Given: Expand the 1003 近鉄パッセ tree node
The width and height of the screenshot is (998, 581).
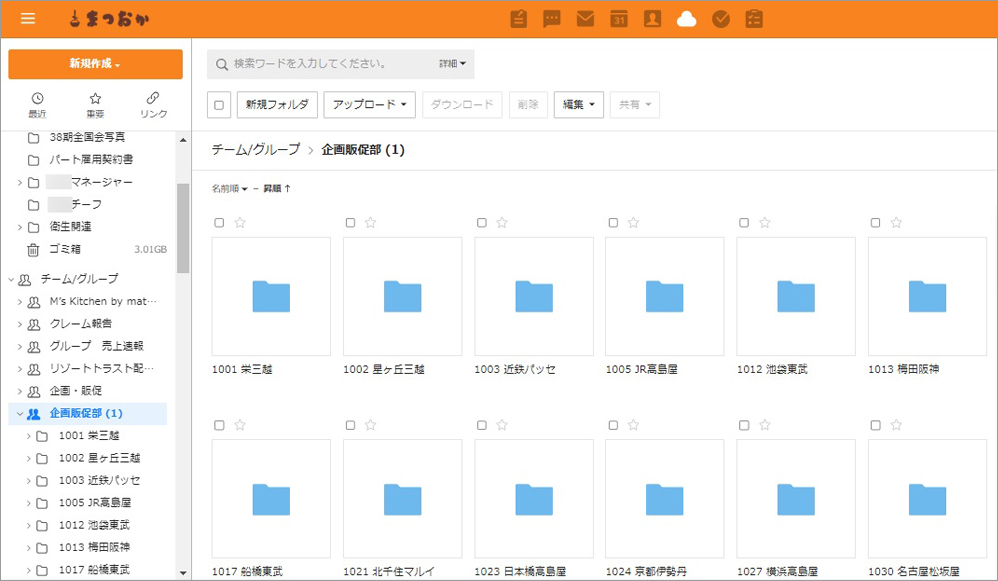Looking at the screenshot, I should coord(29,480).
